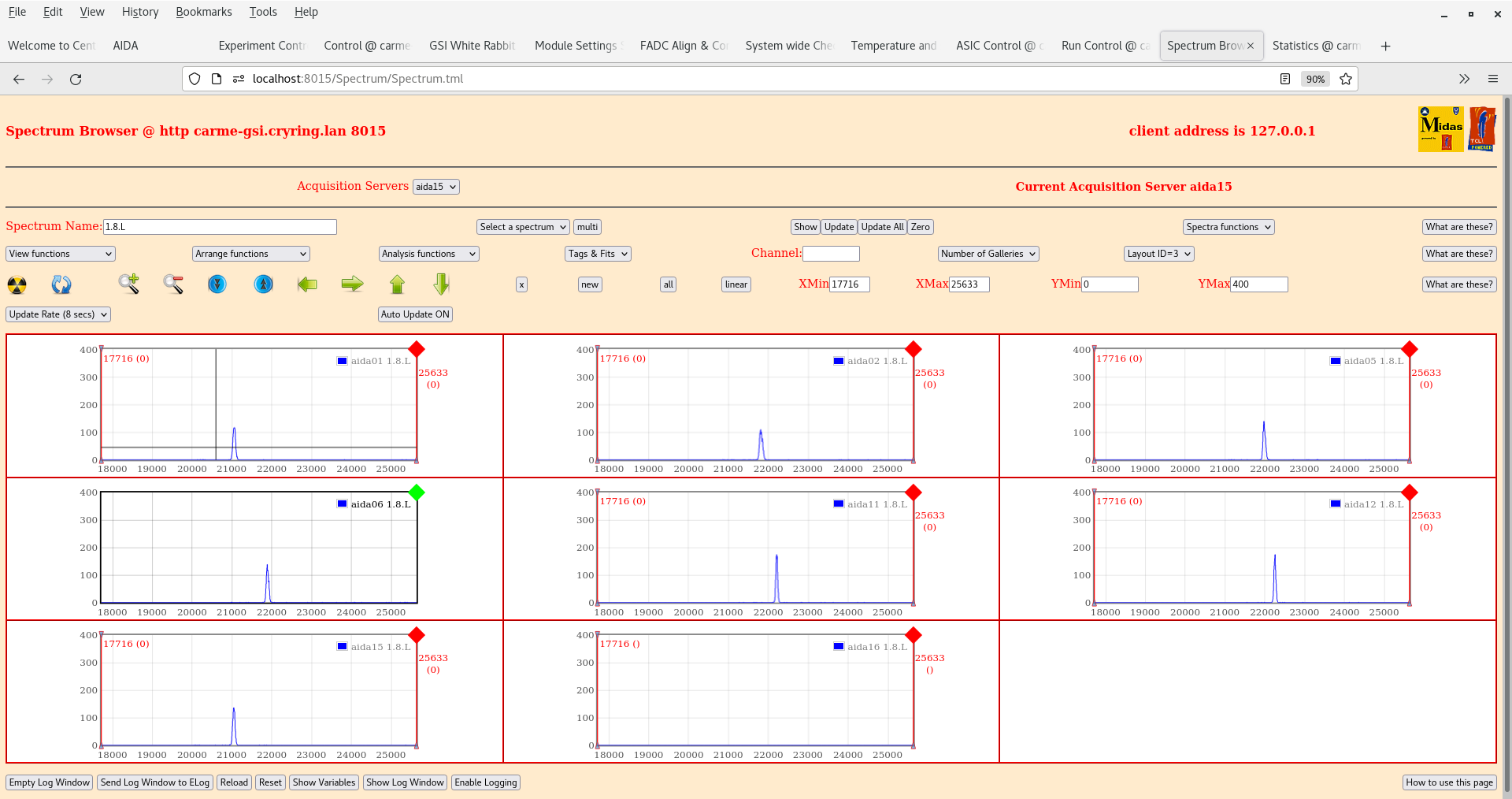
Task: Click the blue double up-arrow icon
Action: (264, 284)
